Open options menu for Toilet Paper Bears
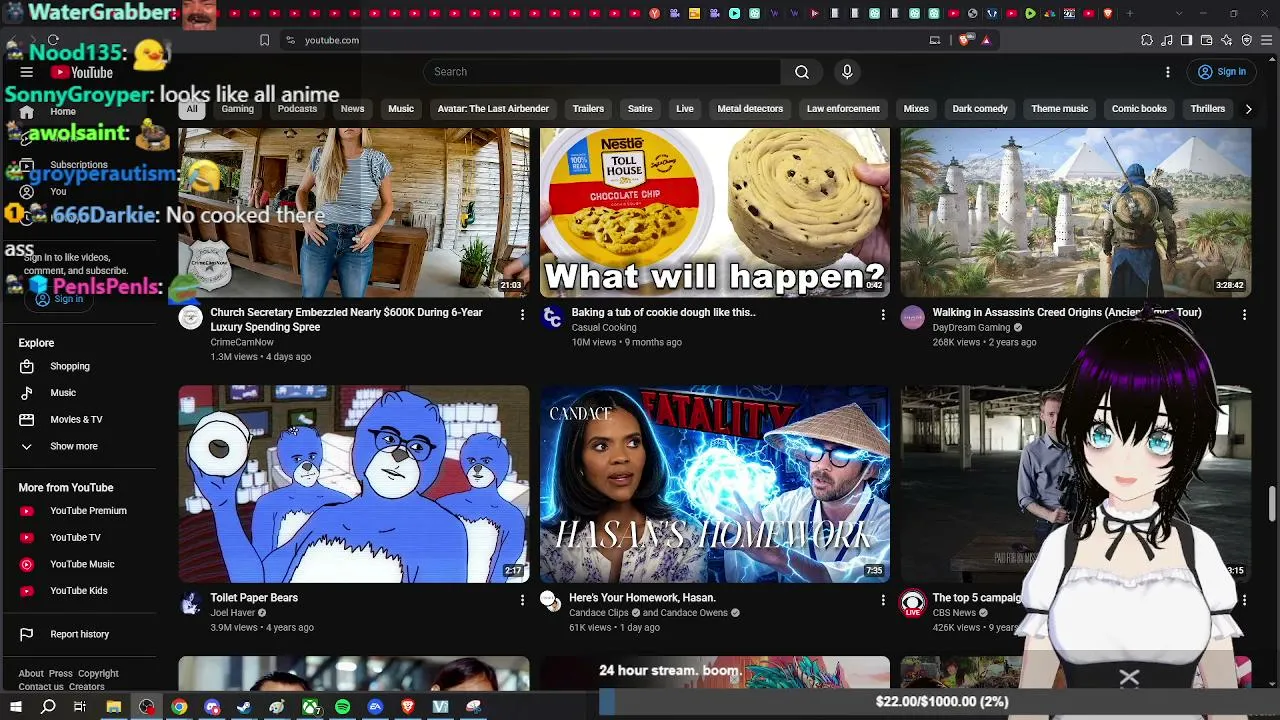The height and width of the screenshot is (720, 1280). 522,600
